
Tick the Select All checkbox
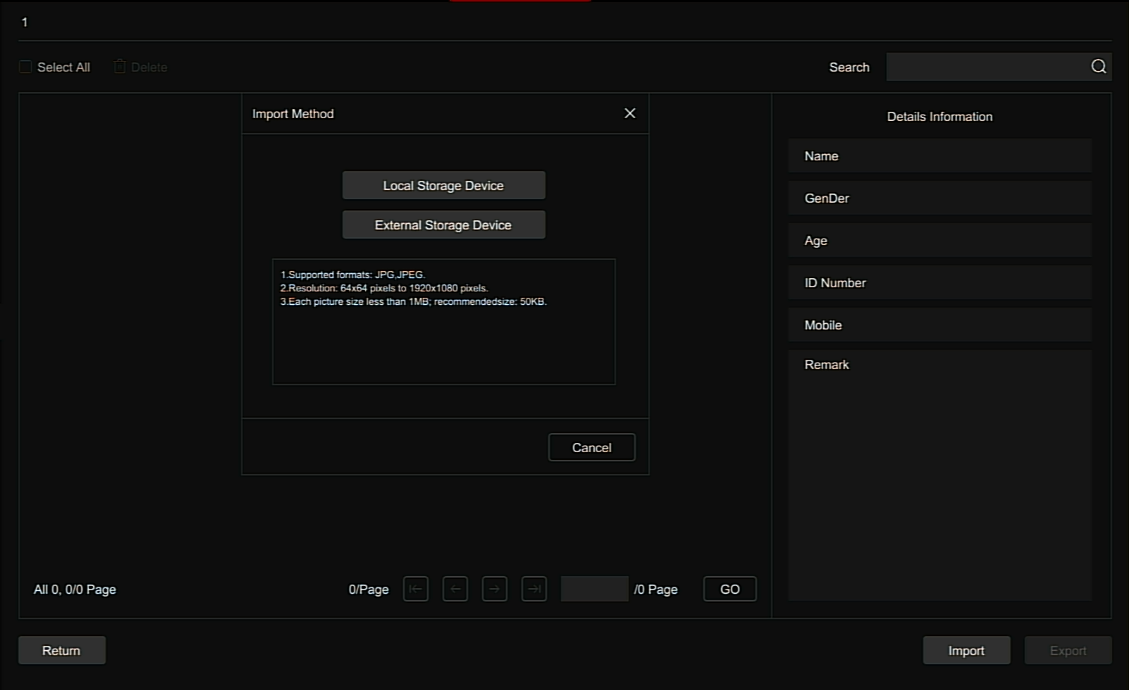(25, 66)
